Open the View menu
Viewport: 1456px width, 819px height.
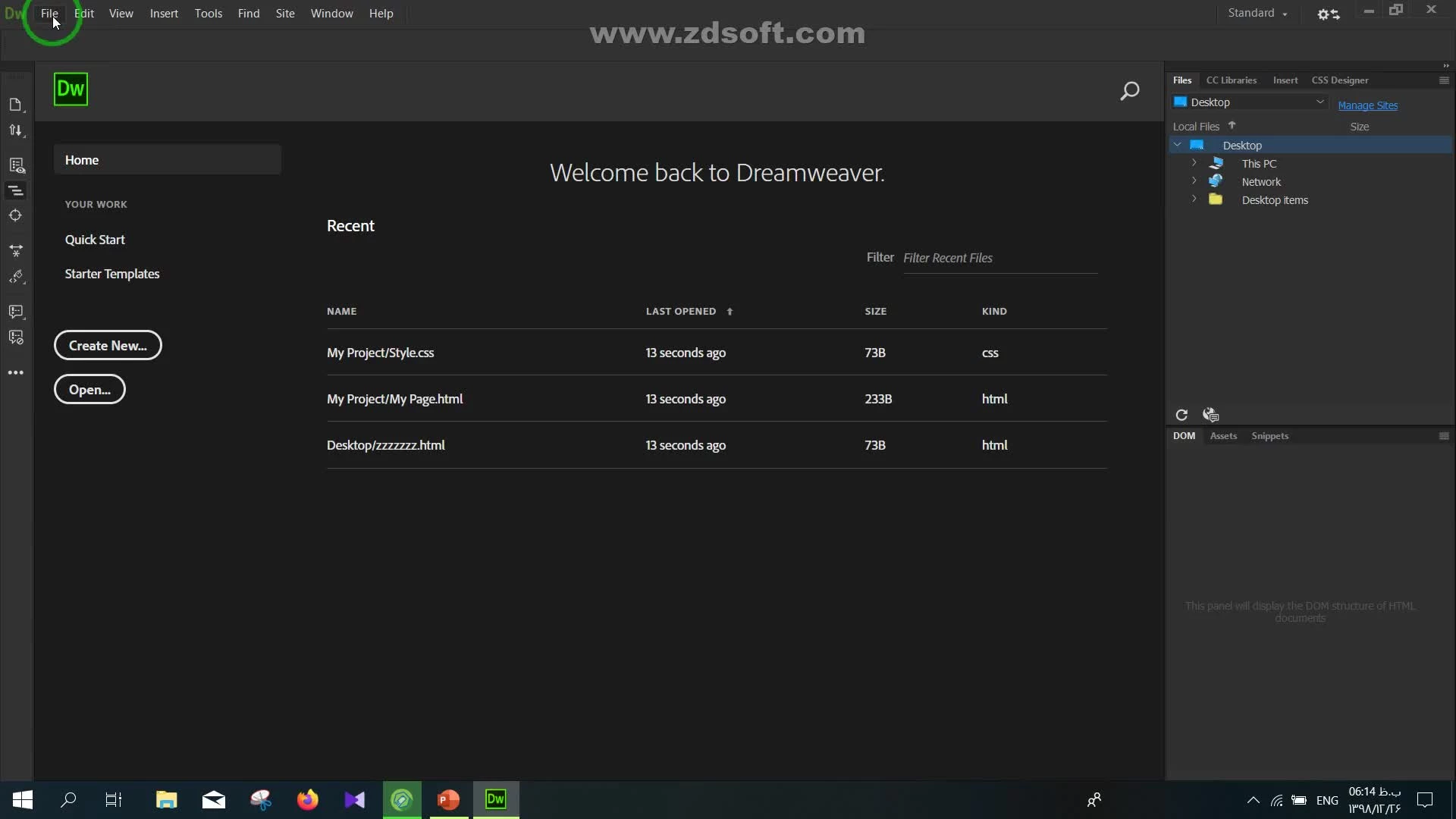click(121, 14)
